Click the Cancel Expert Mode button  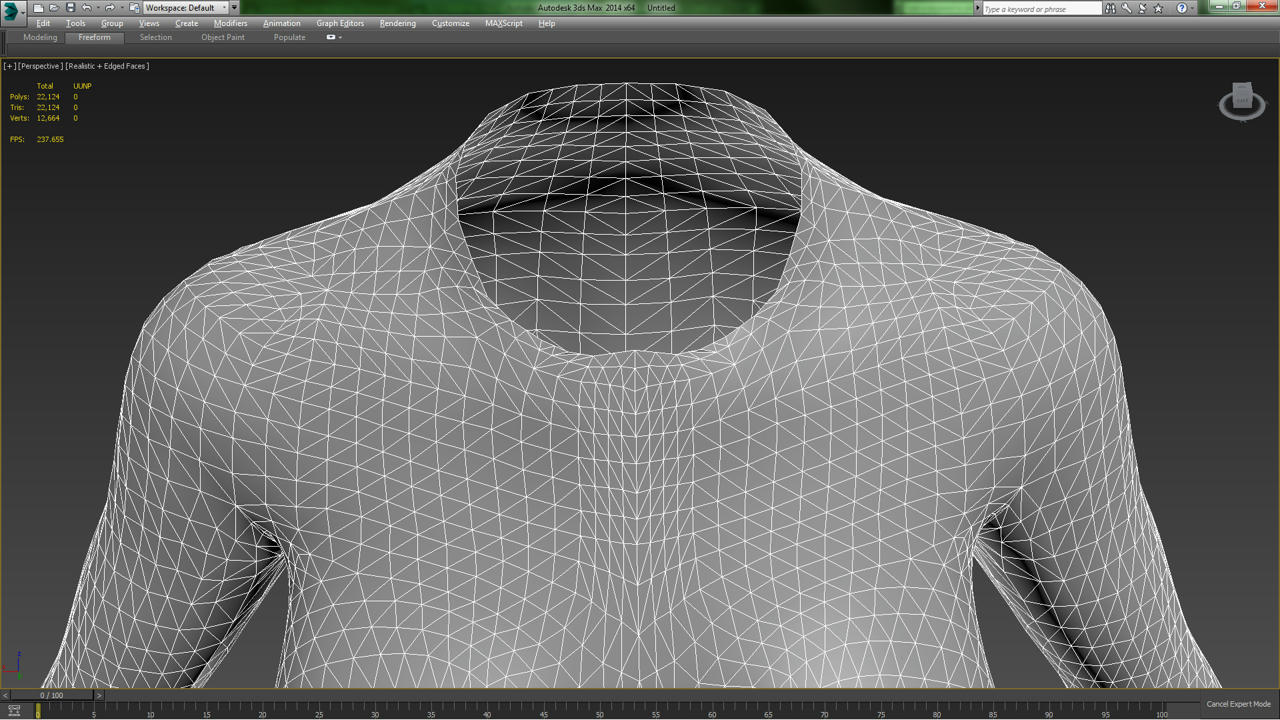(x=1238, y=704)
